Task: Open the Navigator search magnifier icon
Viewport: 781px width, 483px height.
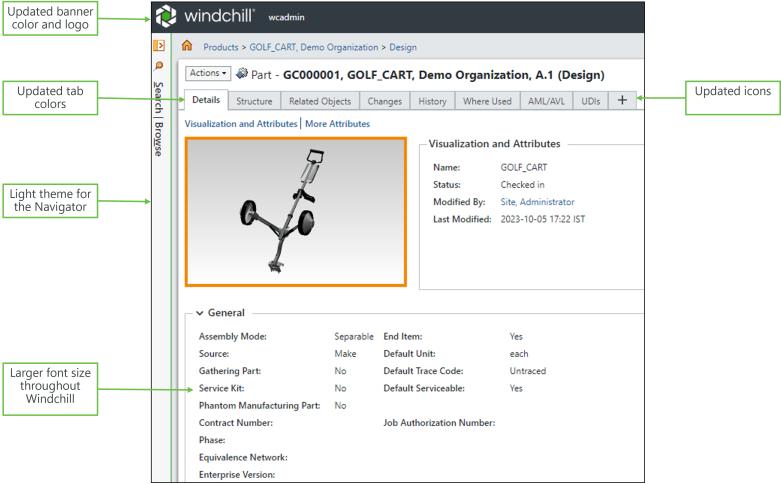Action: coord(159,66)
